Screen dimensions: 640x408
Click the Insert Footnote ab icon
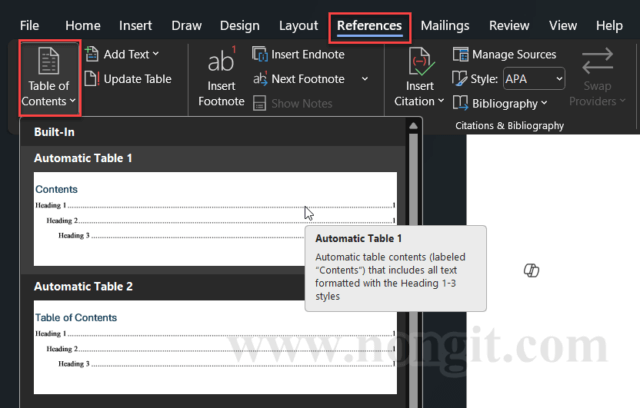click(x=222, y=61)
